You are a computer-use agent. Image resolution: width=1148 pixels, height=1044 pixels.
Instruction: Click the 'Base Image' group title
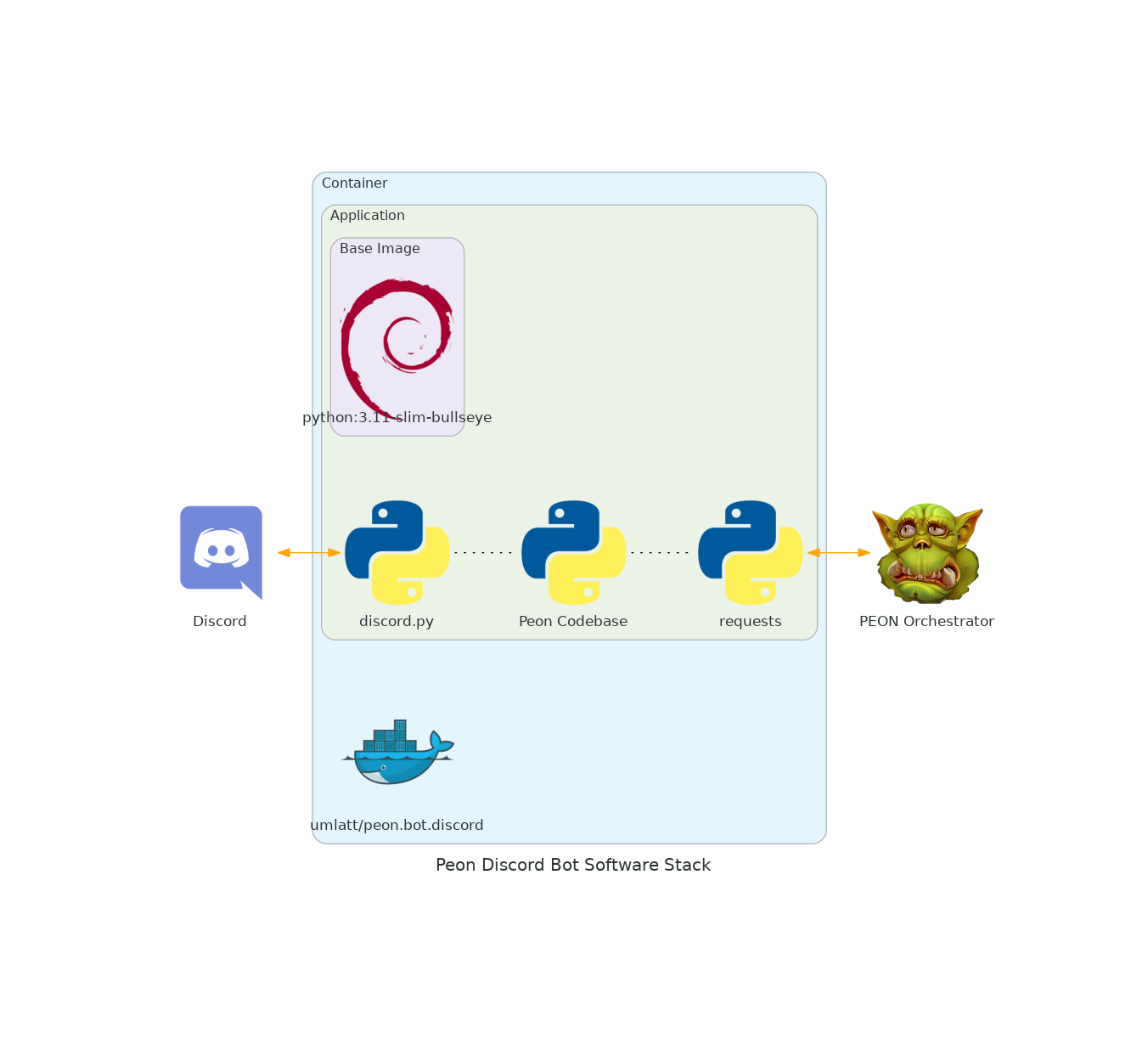pos(380,248)
